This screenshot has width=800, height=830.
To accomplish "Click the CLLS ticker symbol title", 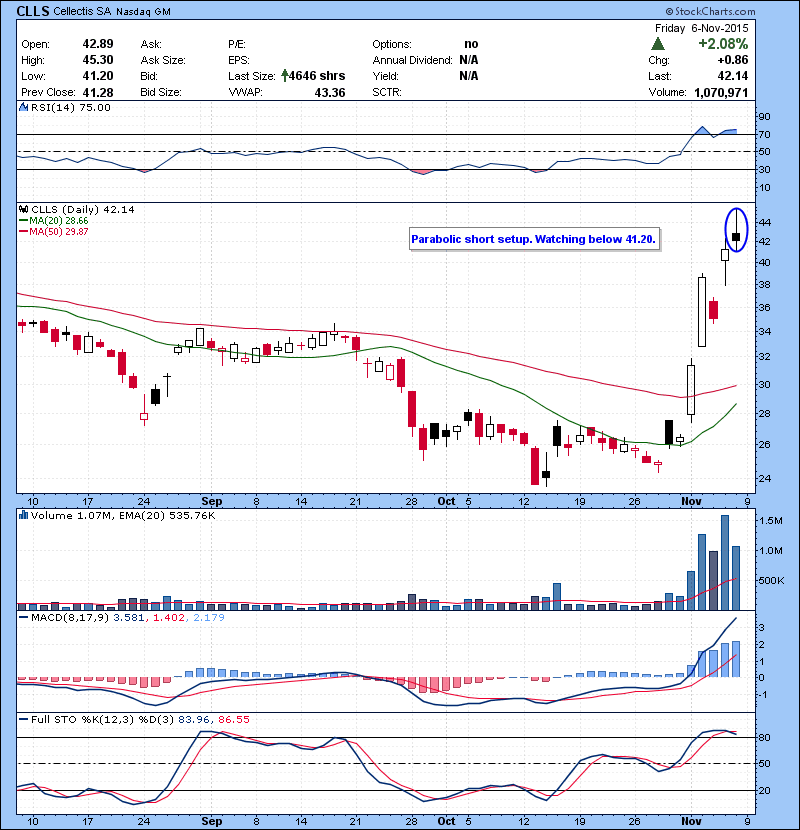I will click(x=33, y=11).
